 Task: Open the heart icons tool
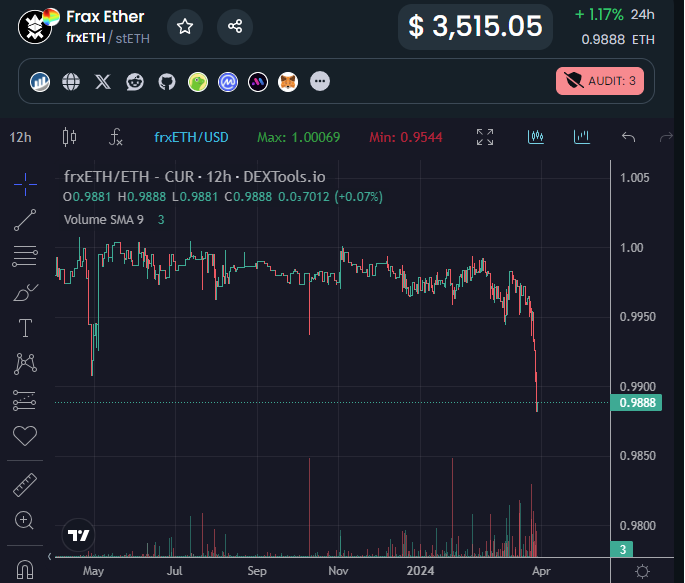point(25,436)
